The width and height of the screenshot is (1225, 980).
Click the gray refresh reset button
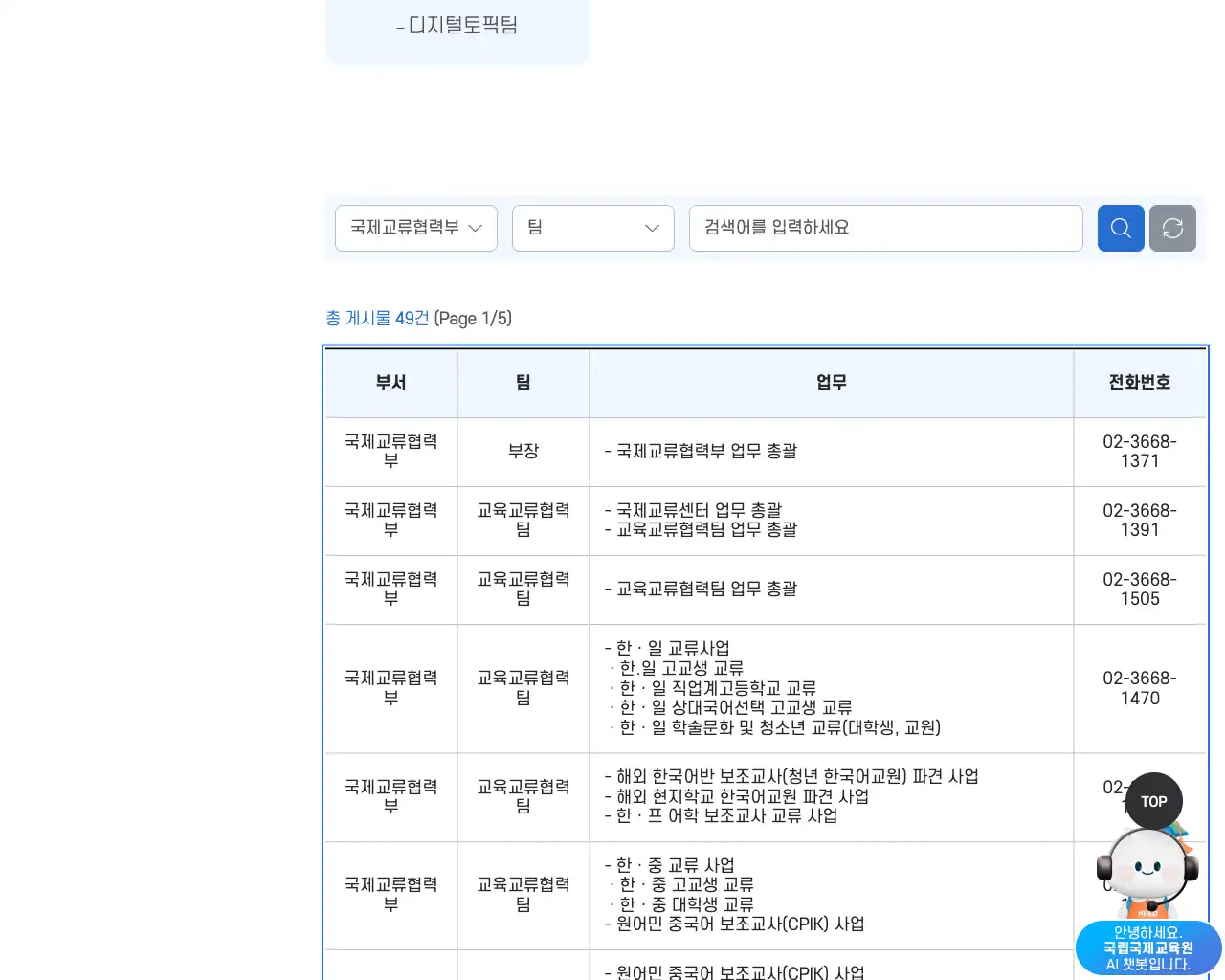[x=1172, y=229]
